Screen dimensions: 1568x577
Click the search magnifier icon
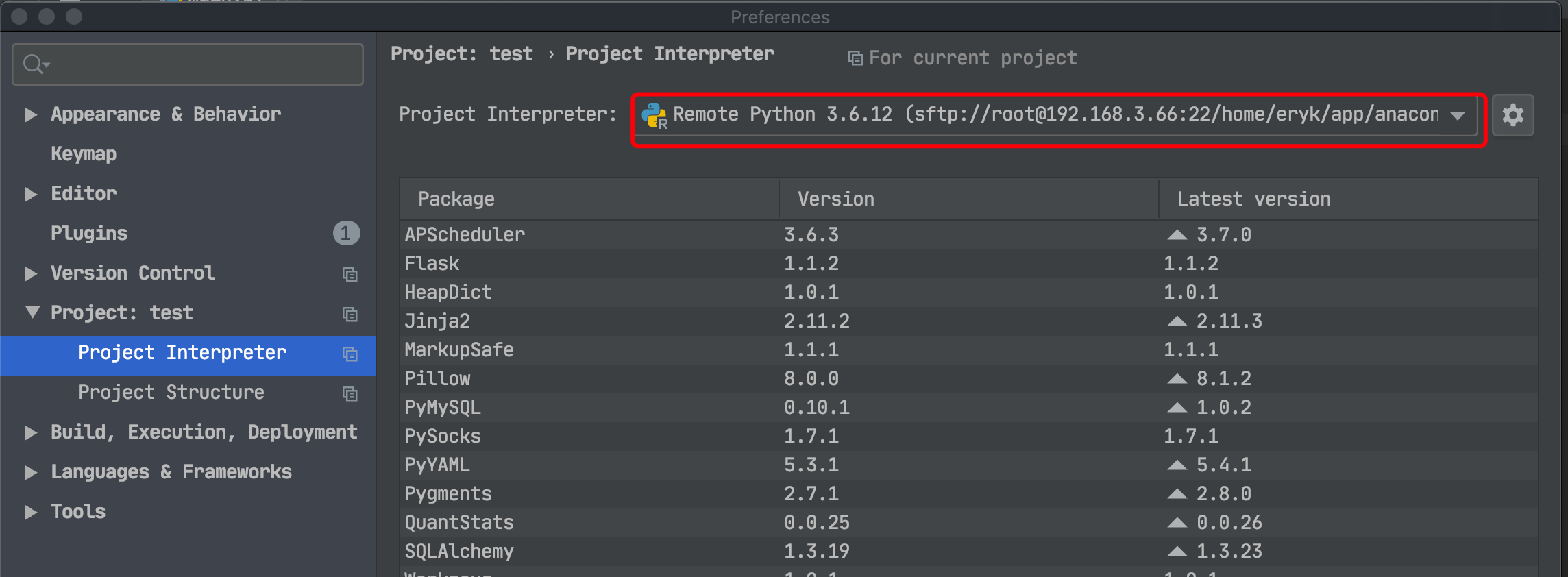point(34,64)
